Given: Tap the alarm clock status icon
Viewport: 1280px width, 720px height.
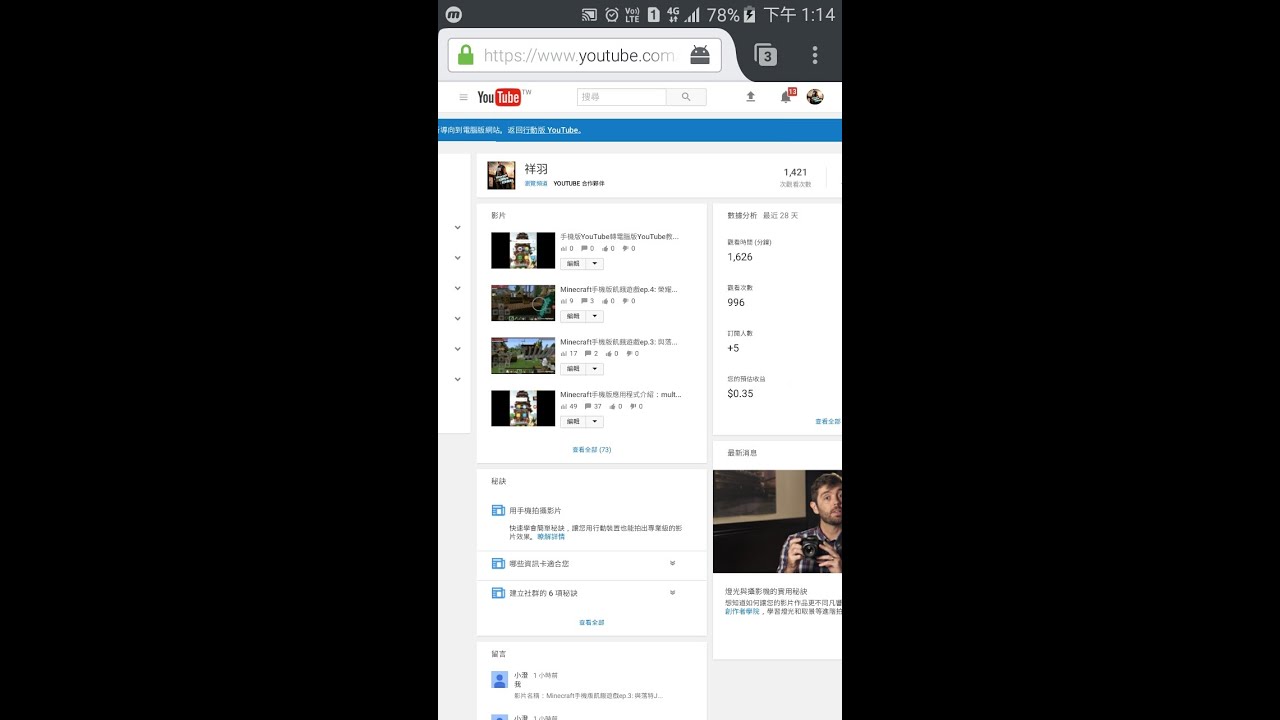Looking at the screenshot, I should coord(612,15).
